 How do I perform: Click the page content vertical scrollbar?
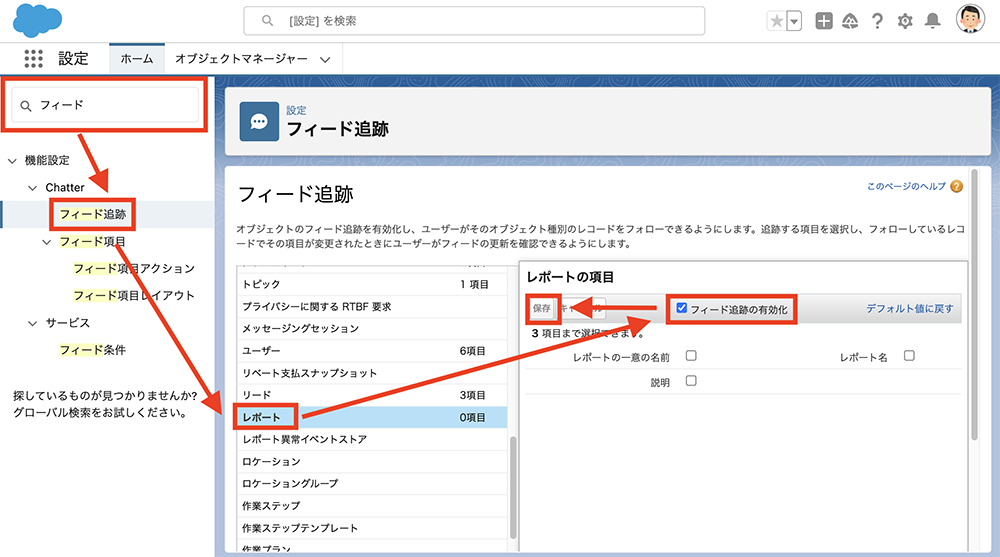pos(974,305)
